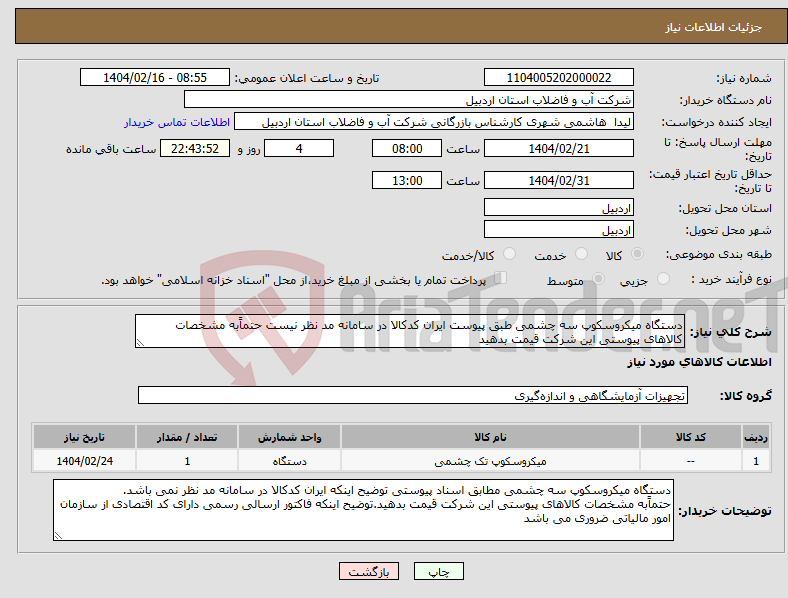Image resolution: width=788 pixels, height=598 pixels.
Task: Select the کالا/خدمت radio button
Action: [510, 254]
